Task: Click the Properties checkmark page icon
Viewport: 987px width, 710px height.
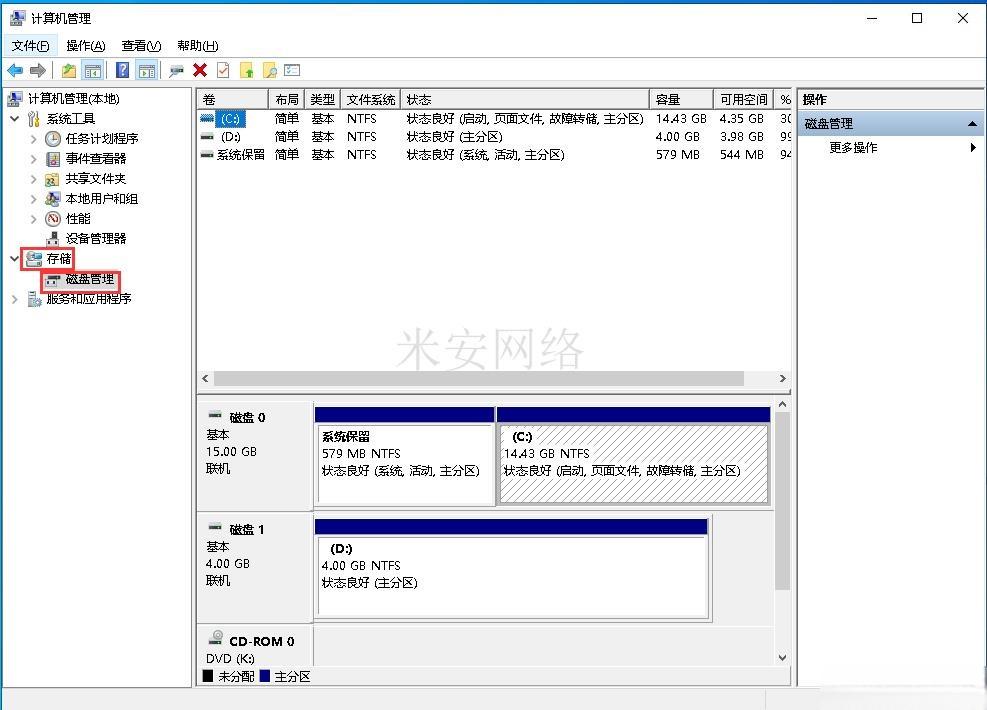Action: 223,70
